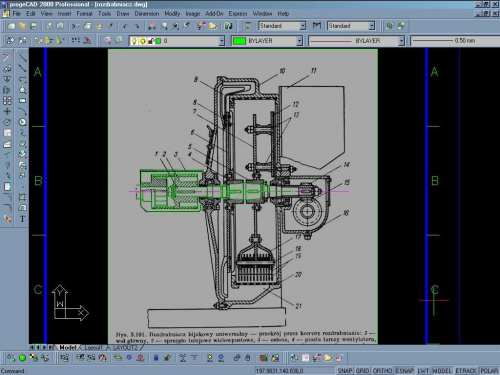Screen dimensions: 500x375
Task: Open the Modify menu
Action: tap(172, 14)
